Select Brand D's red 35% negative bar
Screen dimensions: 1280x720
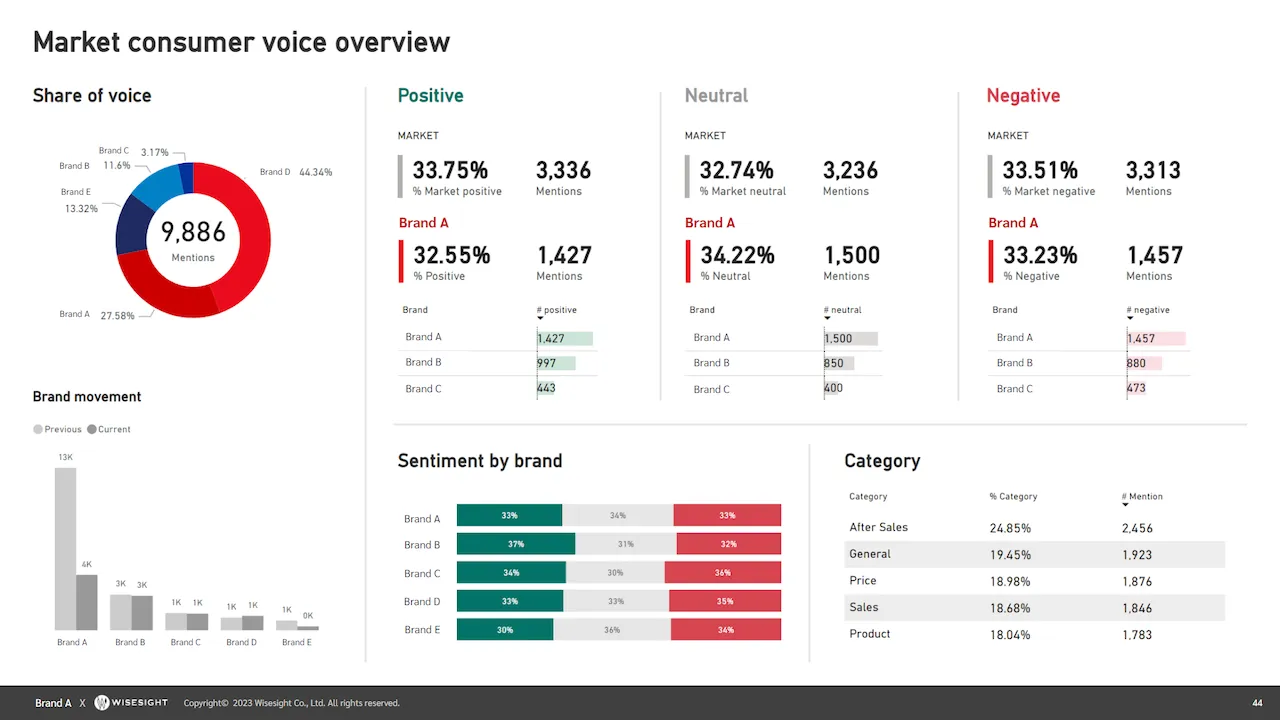725,601
